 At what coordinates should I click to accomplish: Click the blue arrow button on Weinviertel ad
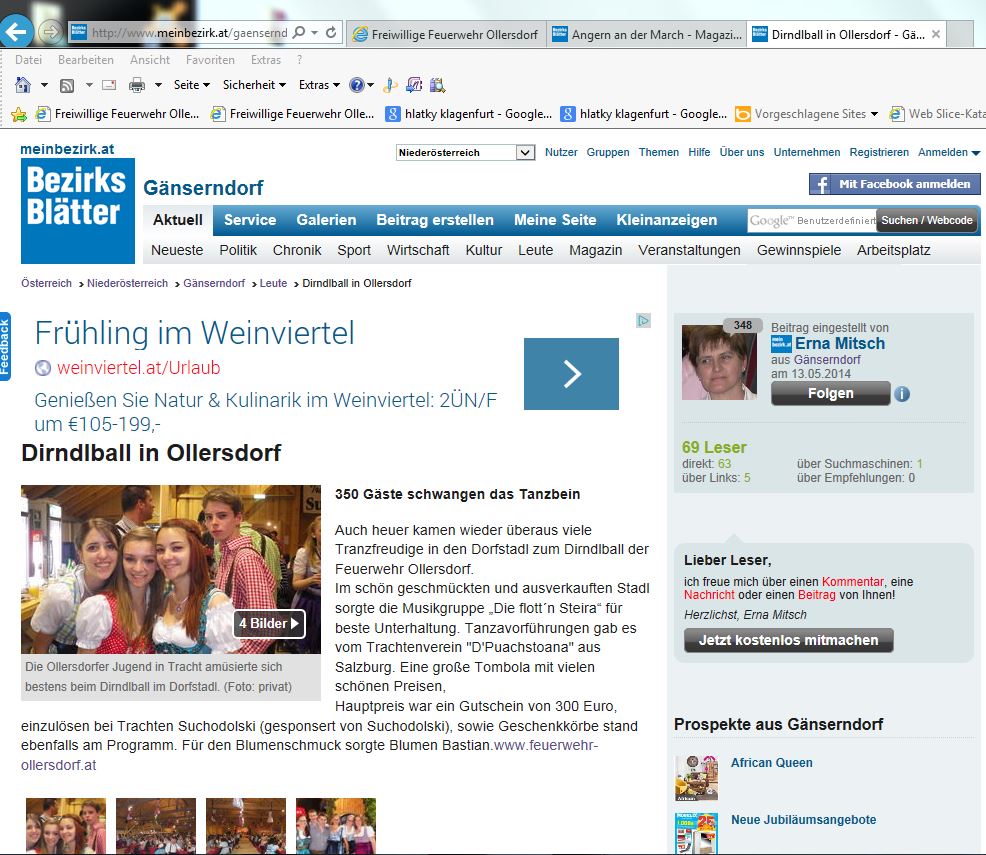[x=571, y=374]
